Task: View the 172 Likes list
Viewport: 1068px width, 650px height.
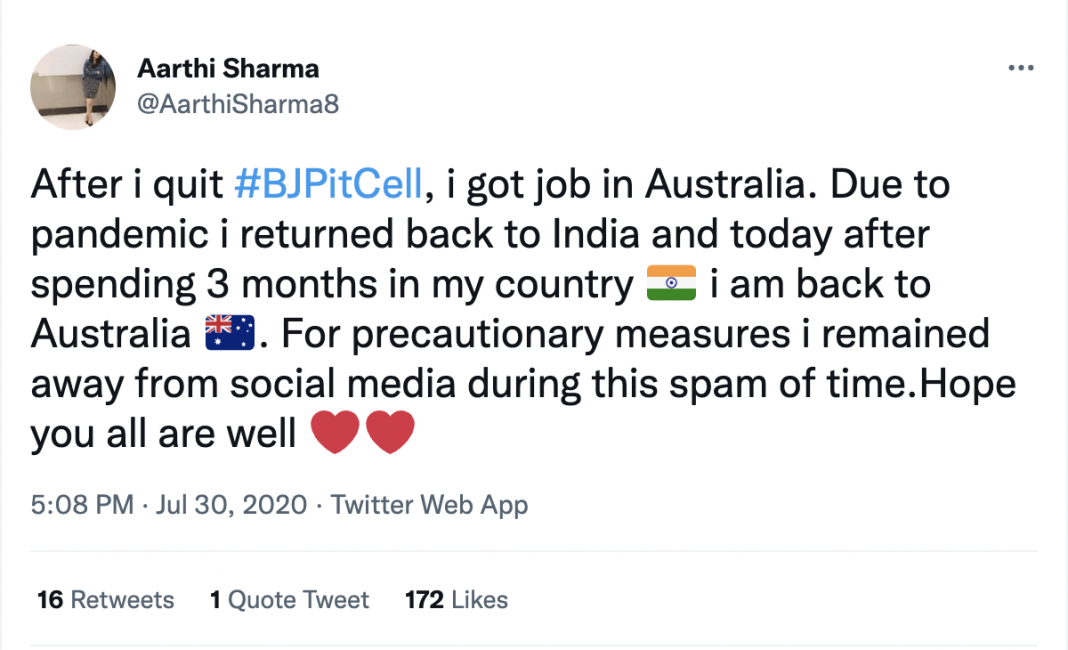Action: click(x=456, y=600)
